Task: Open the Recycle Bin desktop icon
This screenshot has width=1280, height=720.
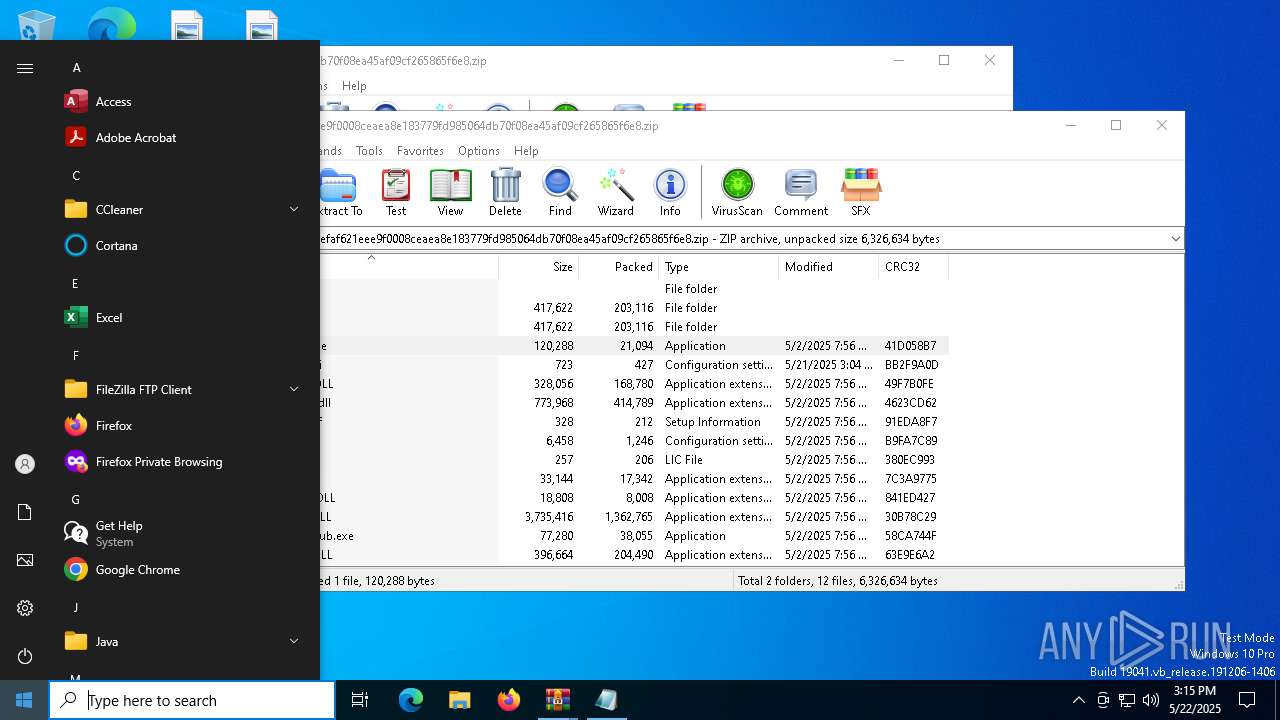Action: (37, 25)
